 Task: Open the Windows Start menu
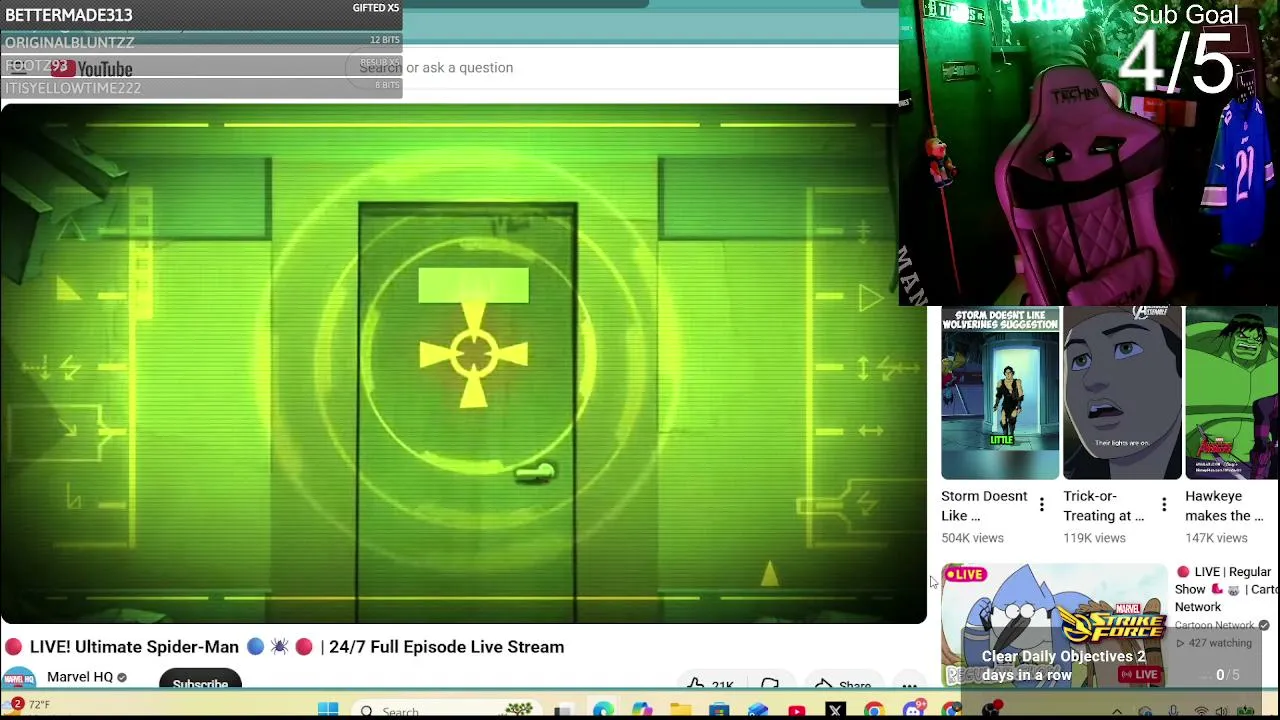click(328, 710)
